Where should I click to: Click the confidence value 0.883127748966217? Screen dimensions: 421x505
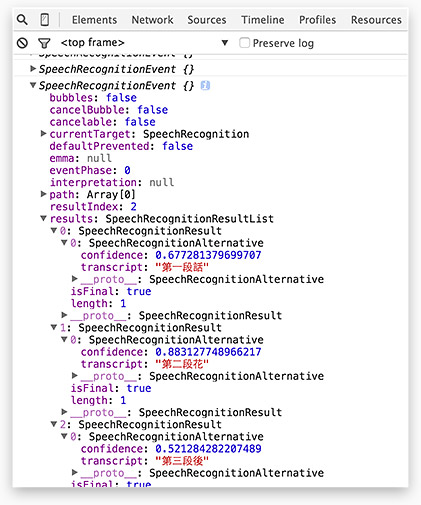[208, 352]
